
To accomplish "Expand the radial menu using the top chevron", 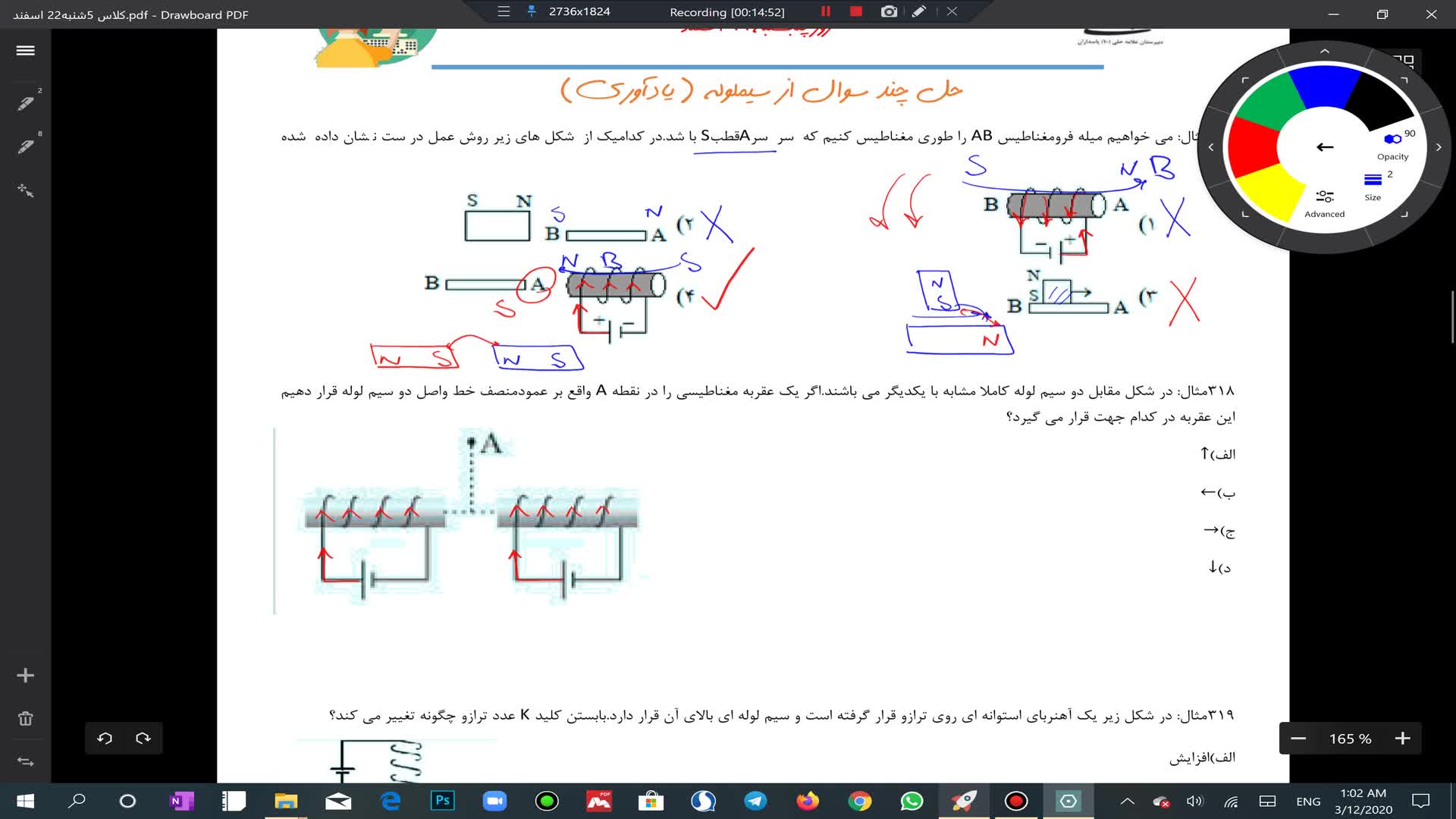I will pos(1325,51).
